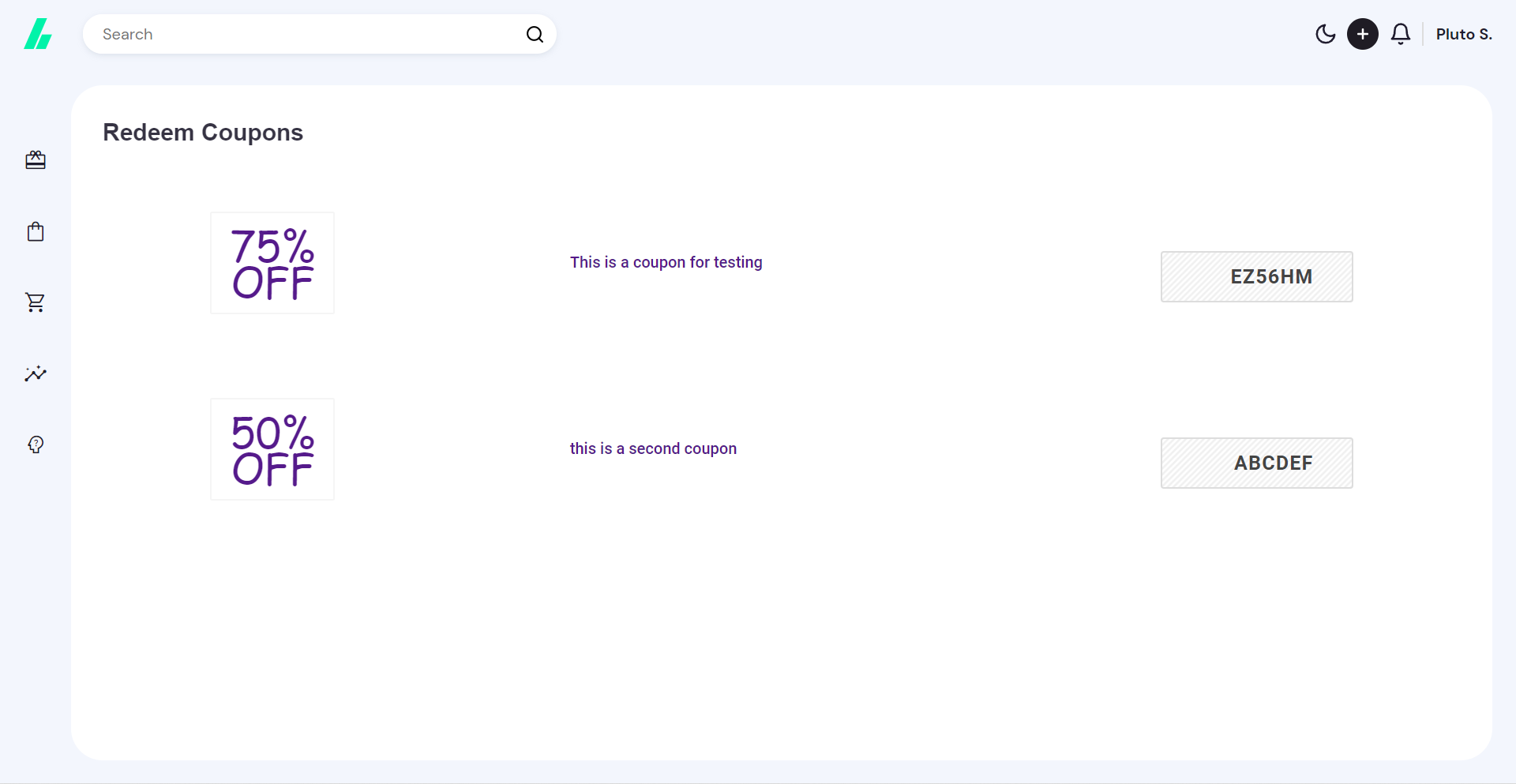Image resolution: width=1516 pixels, height=784 pixels.
Task: Click the 50% OFF coupon image
Action: [x=272, y=448]
